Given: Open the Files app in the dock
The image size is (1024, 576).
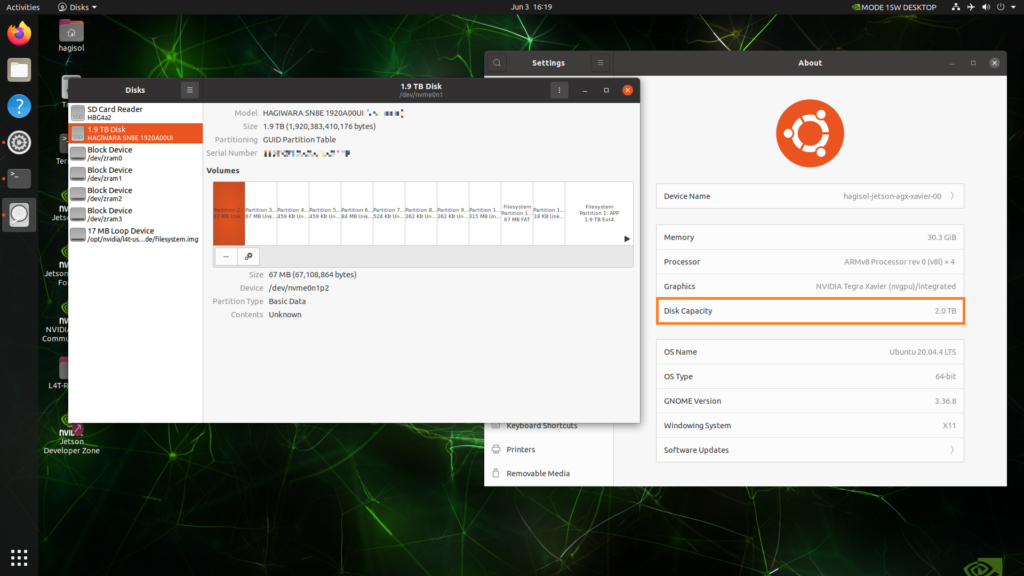Looking at the screenshot, I should [x=19, y=70].
